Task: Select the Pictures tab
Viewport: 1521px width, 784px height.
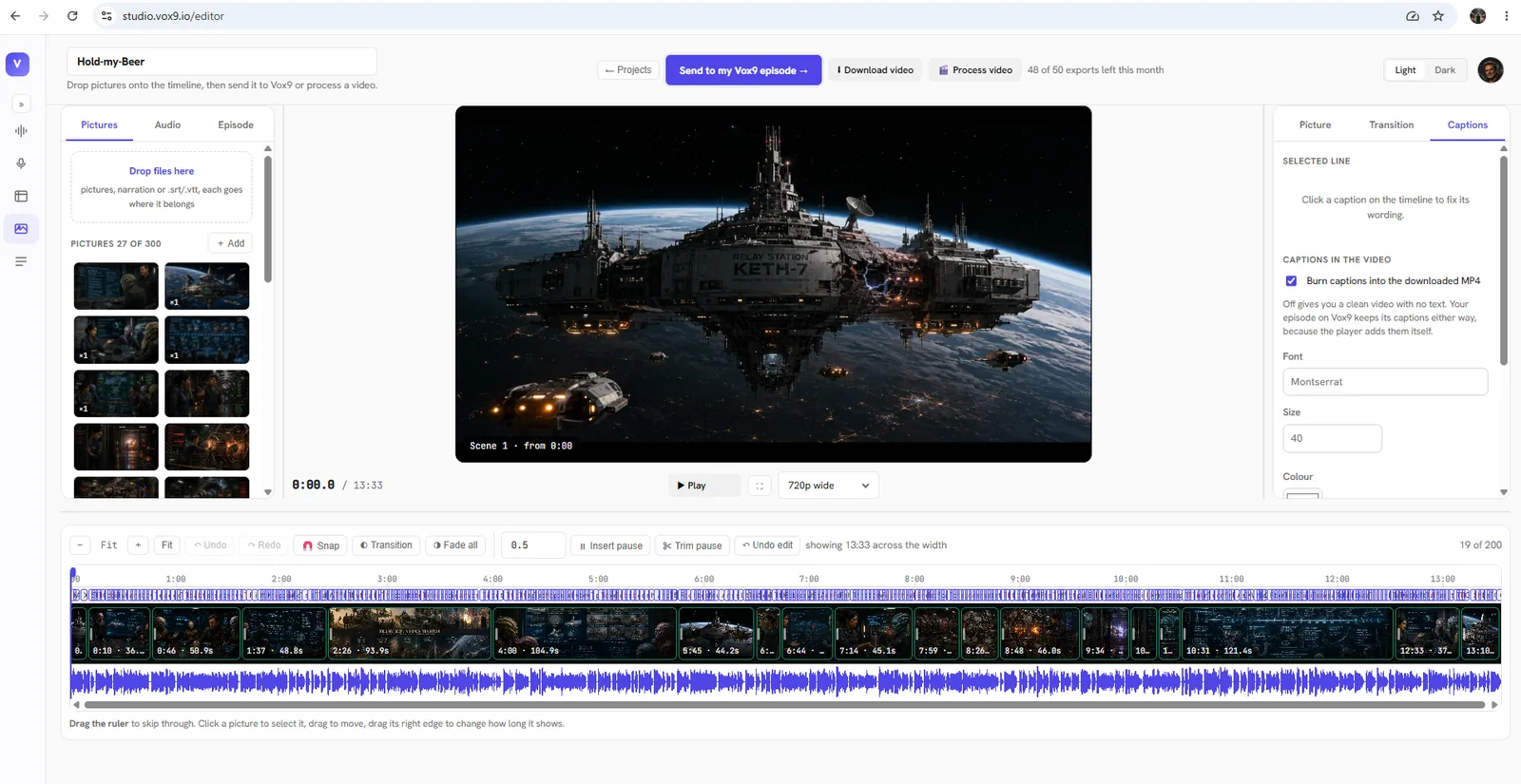Action: pyautogui.click(x=99, y=125)
